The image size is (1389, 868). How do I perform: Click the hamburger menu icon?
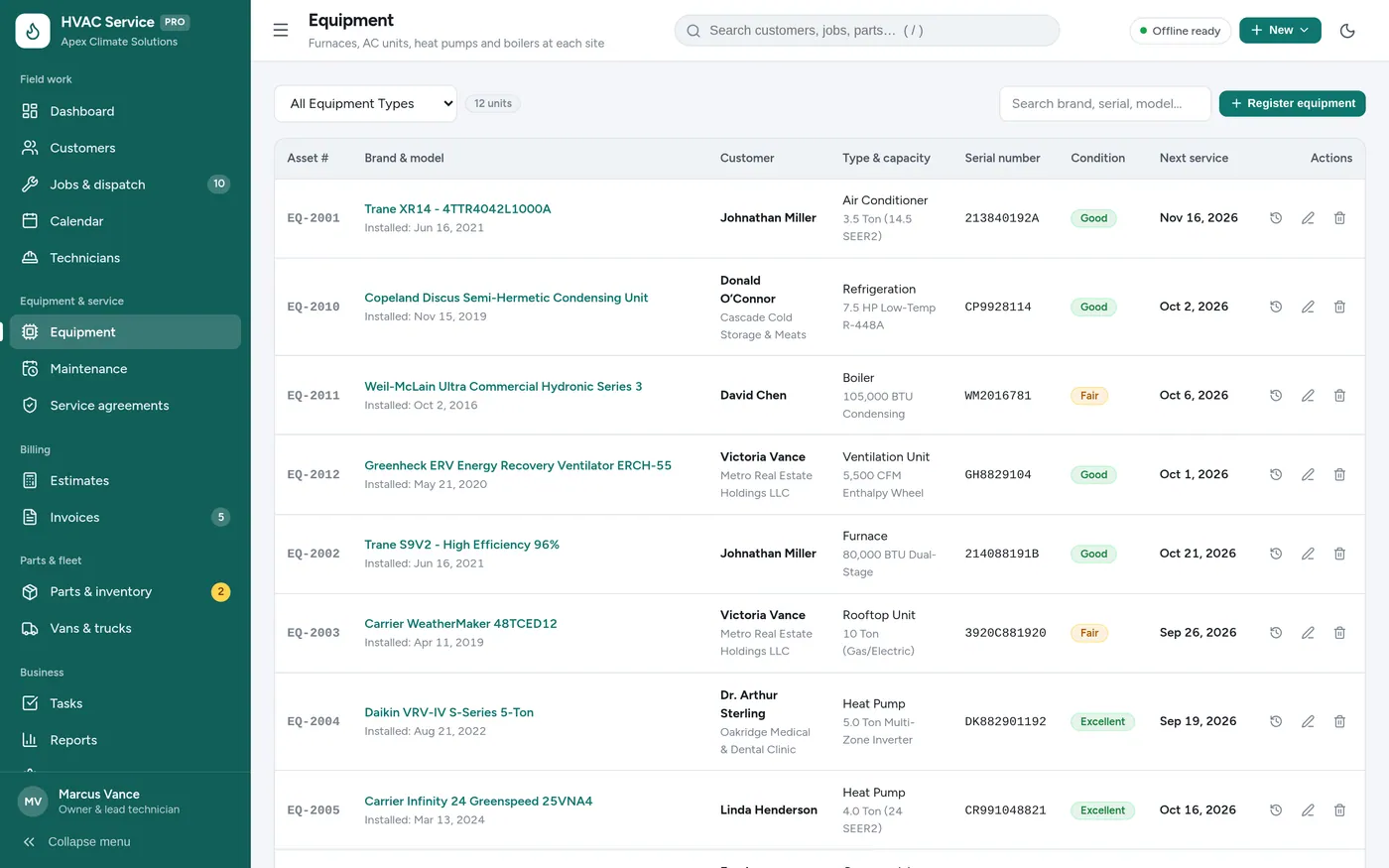click(281, 31)
